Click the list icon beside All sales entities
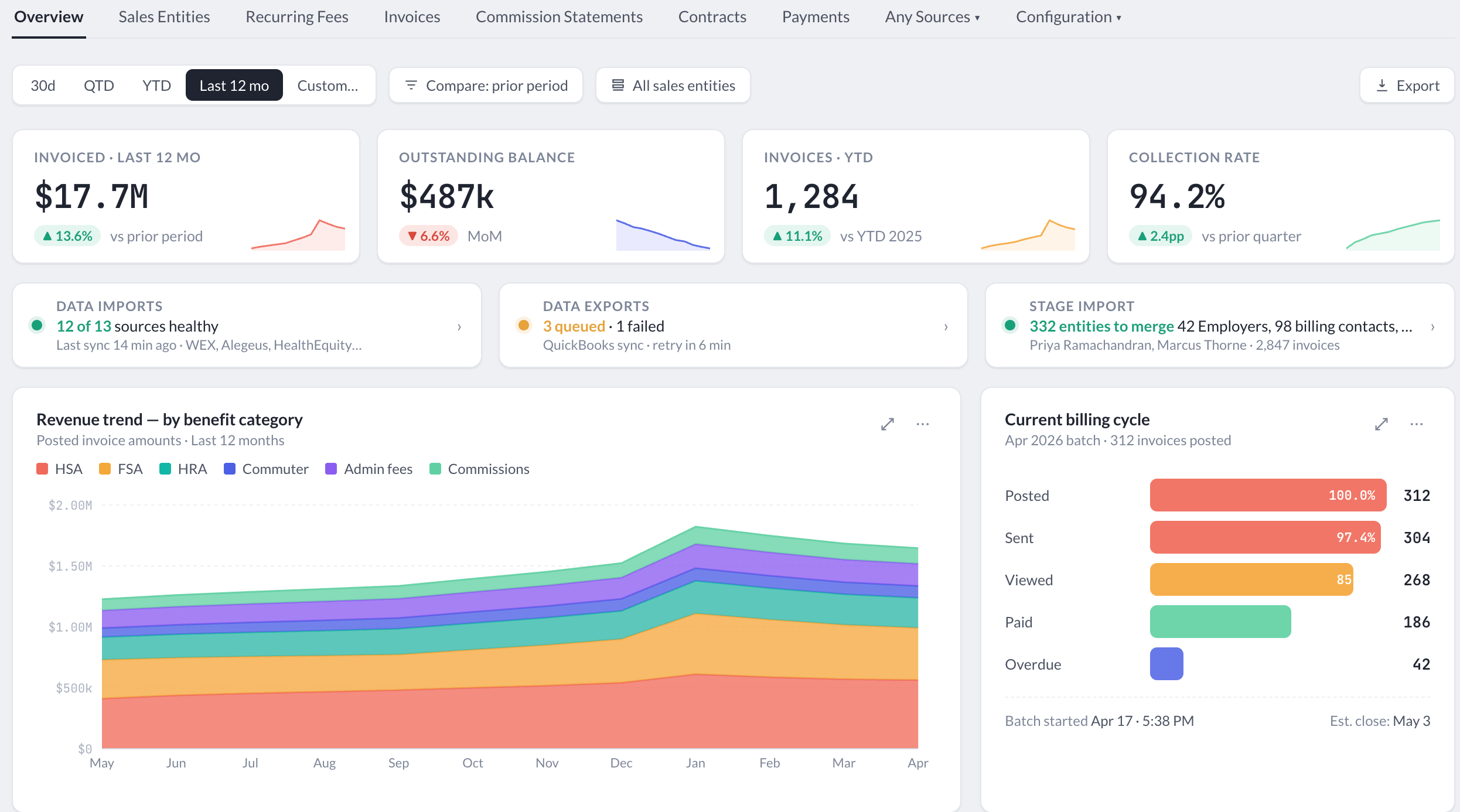Image resolution: width=1460 pixels, height=812 pixels. point(618,86)
